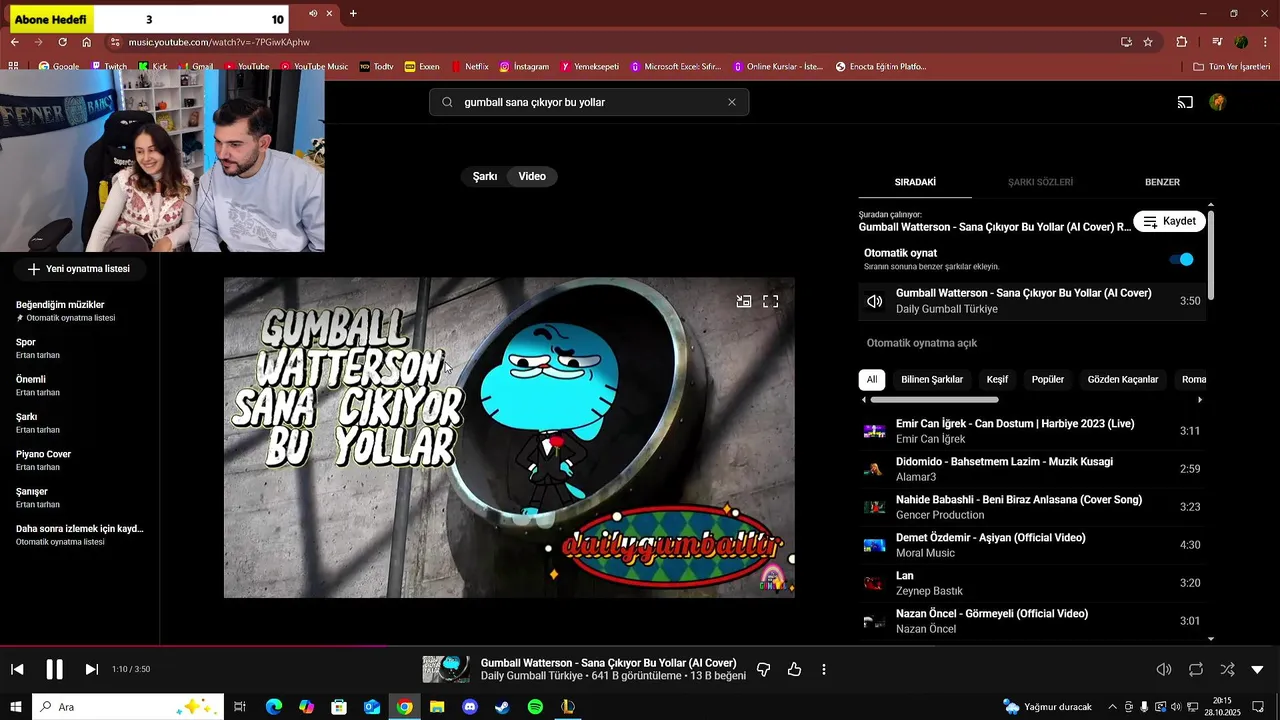The image size is (1280, 720).
Task: Dislike the Gumball Watterson song
Action: coord(763,669)
